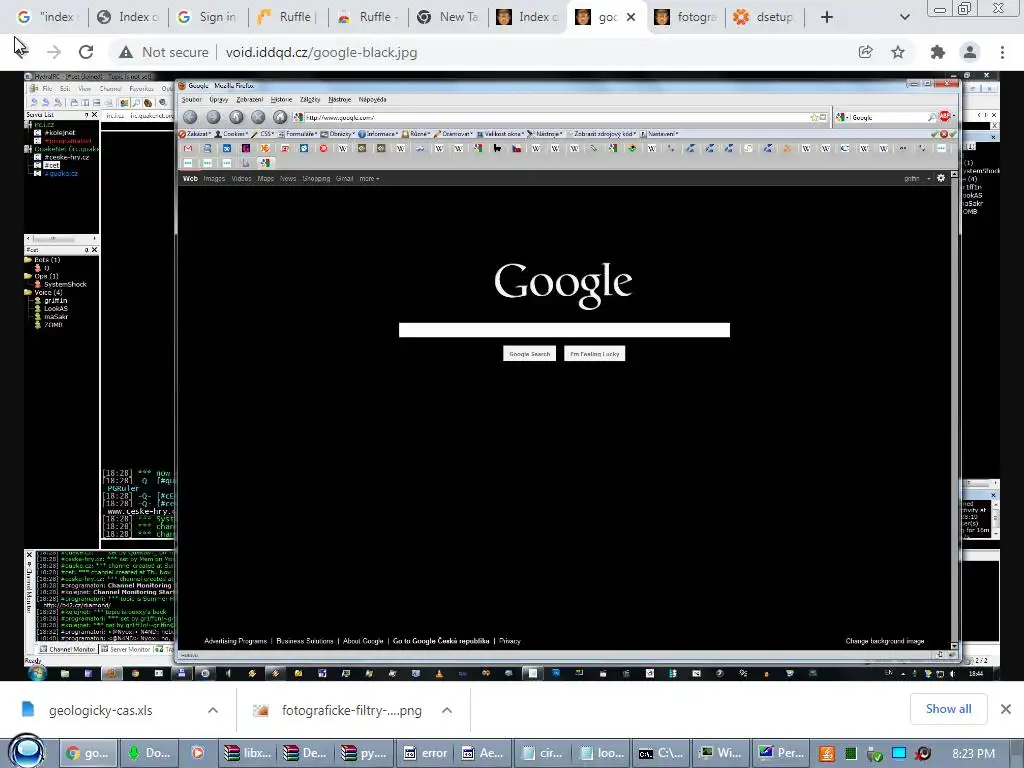Screen dimensions: 1024x768
Task: Switch to the dsetup tab
Action: [x=765, y=17]
